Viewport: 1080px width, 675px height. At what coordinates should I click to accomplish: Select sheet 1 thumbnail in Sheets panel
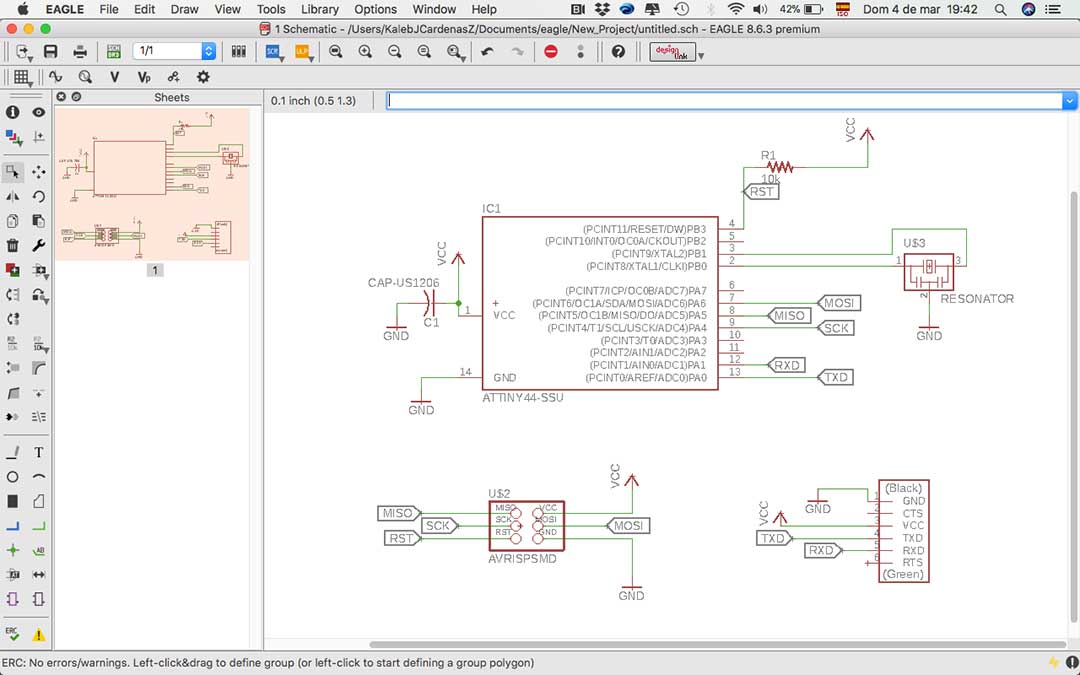[x=152, y=185]
